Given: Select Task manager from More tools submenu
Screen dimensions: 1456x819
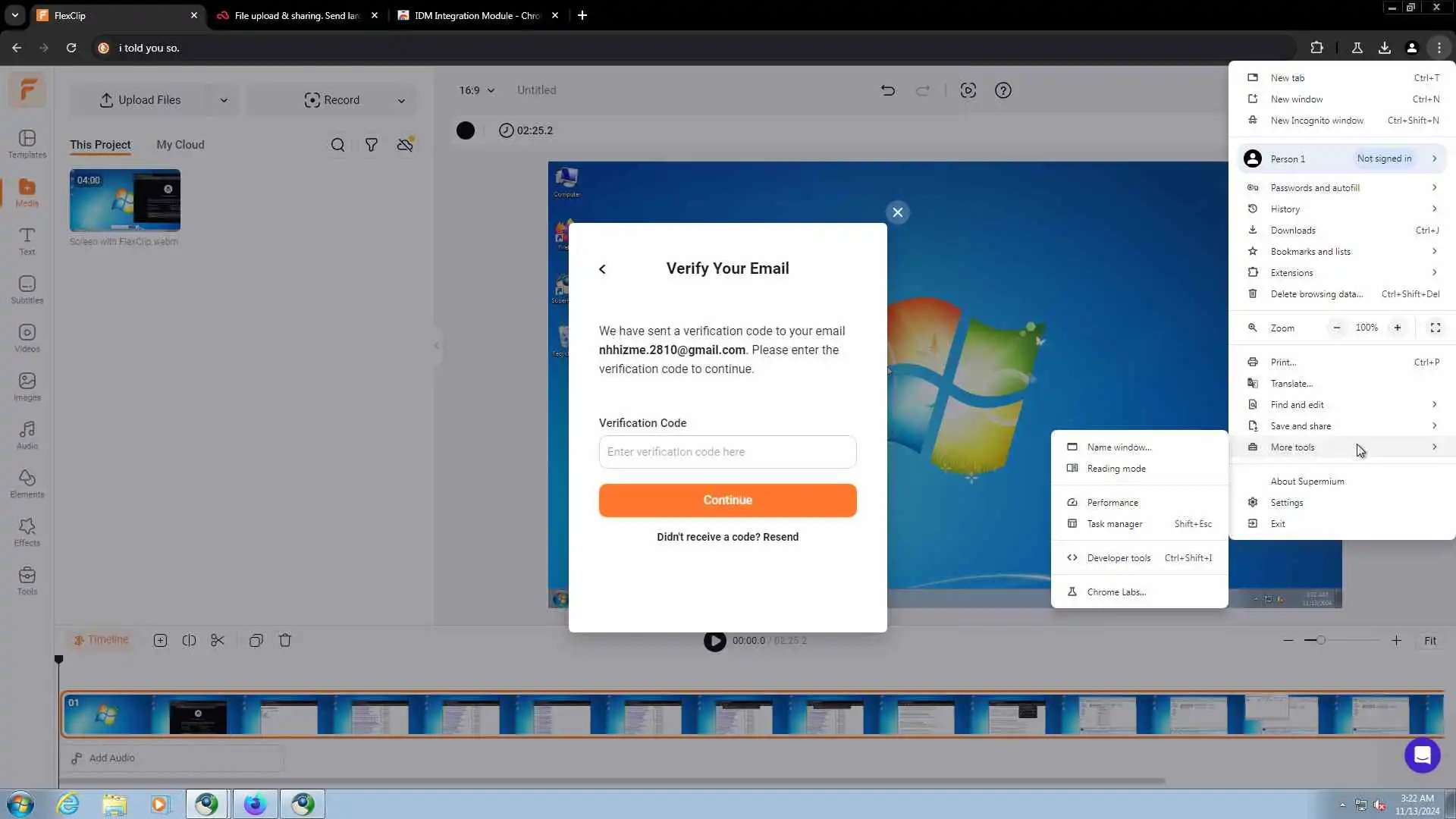Looking at the screenshot, I should (1114, 523).
